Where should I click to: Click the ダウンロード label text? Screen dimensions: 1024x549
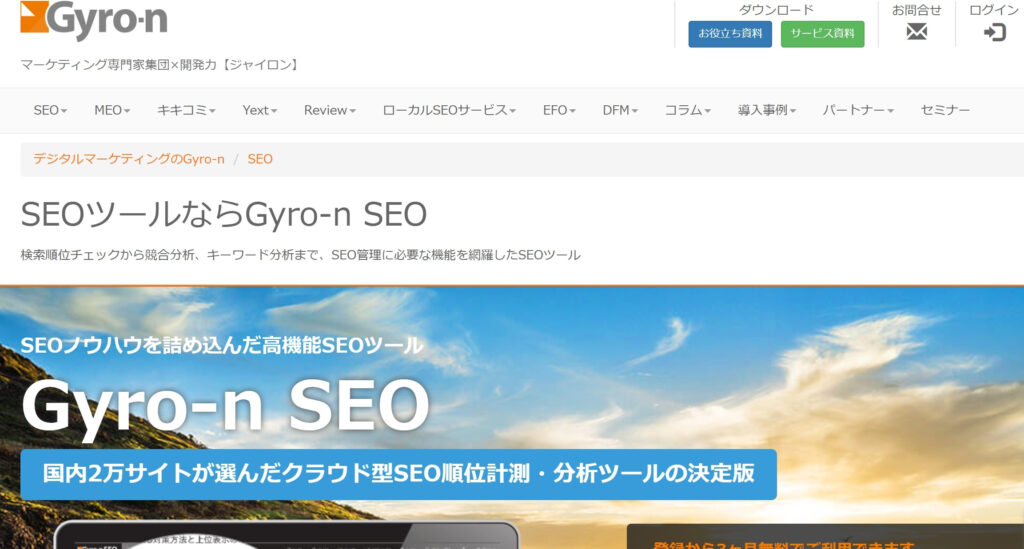point(776,10)
